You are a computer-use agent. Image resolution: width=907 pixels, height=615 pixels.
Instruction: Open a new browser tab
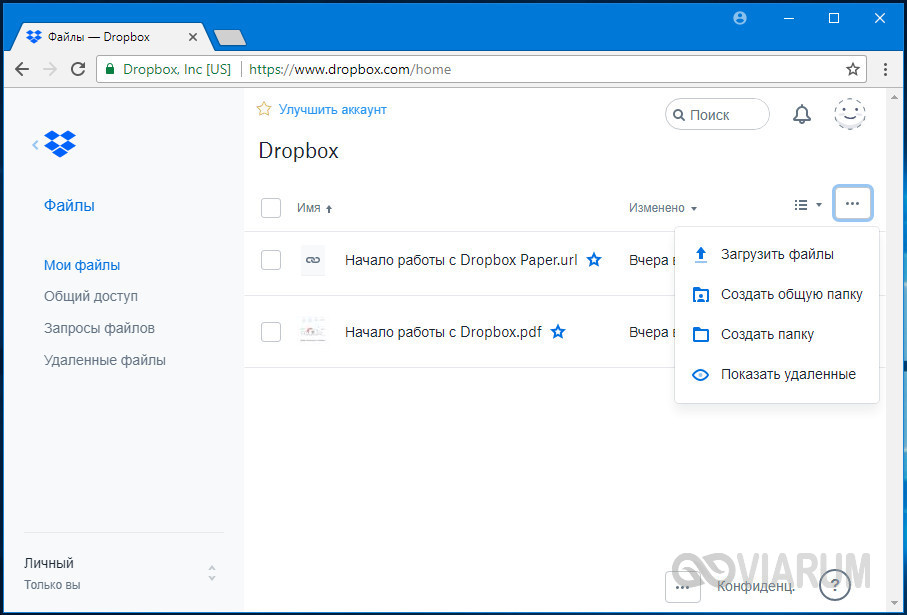click(230, 38)
